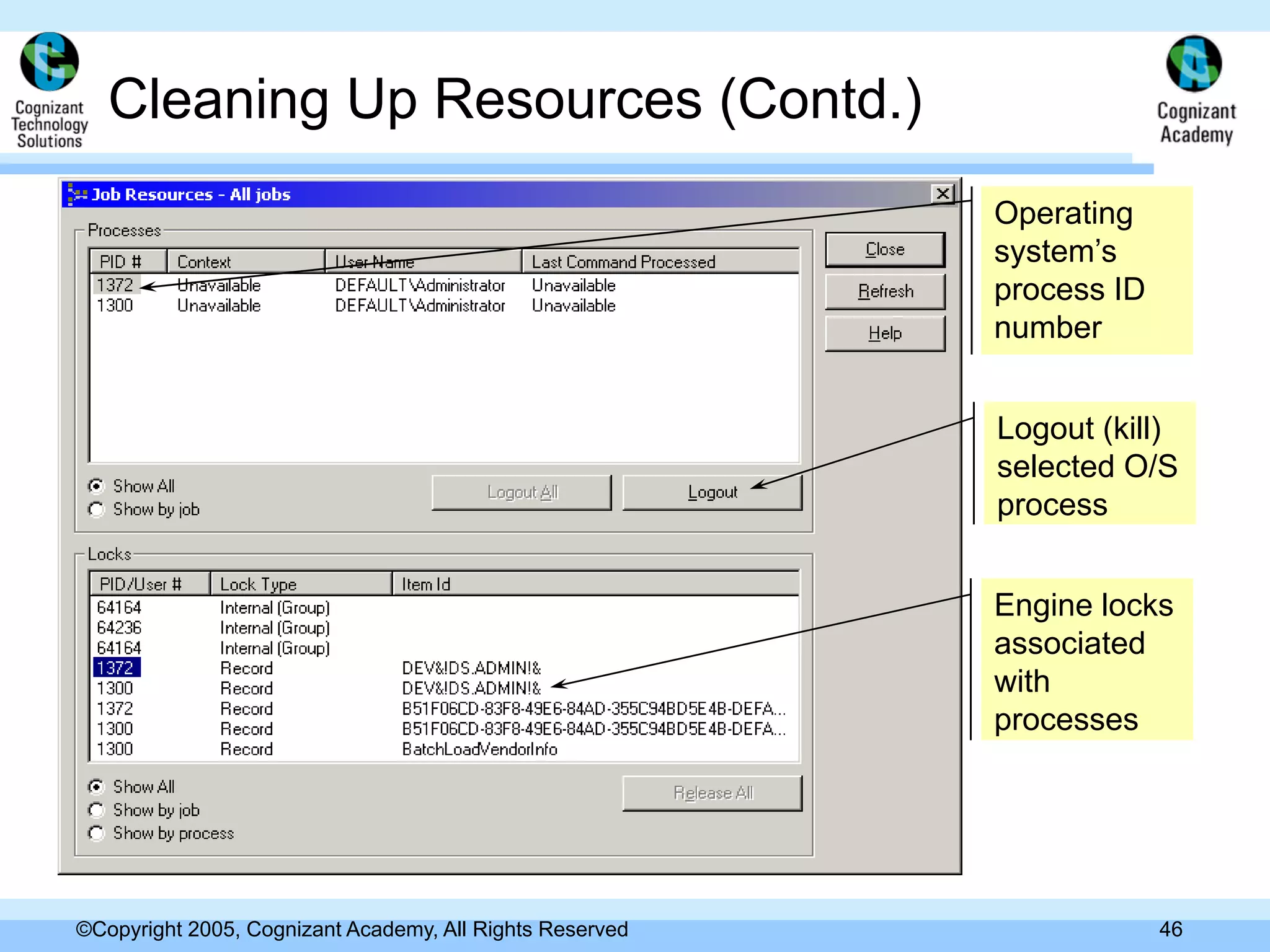1270x952 pixels.
Task: Open Help for Job Resources
Action: coord(885,333)
